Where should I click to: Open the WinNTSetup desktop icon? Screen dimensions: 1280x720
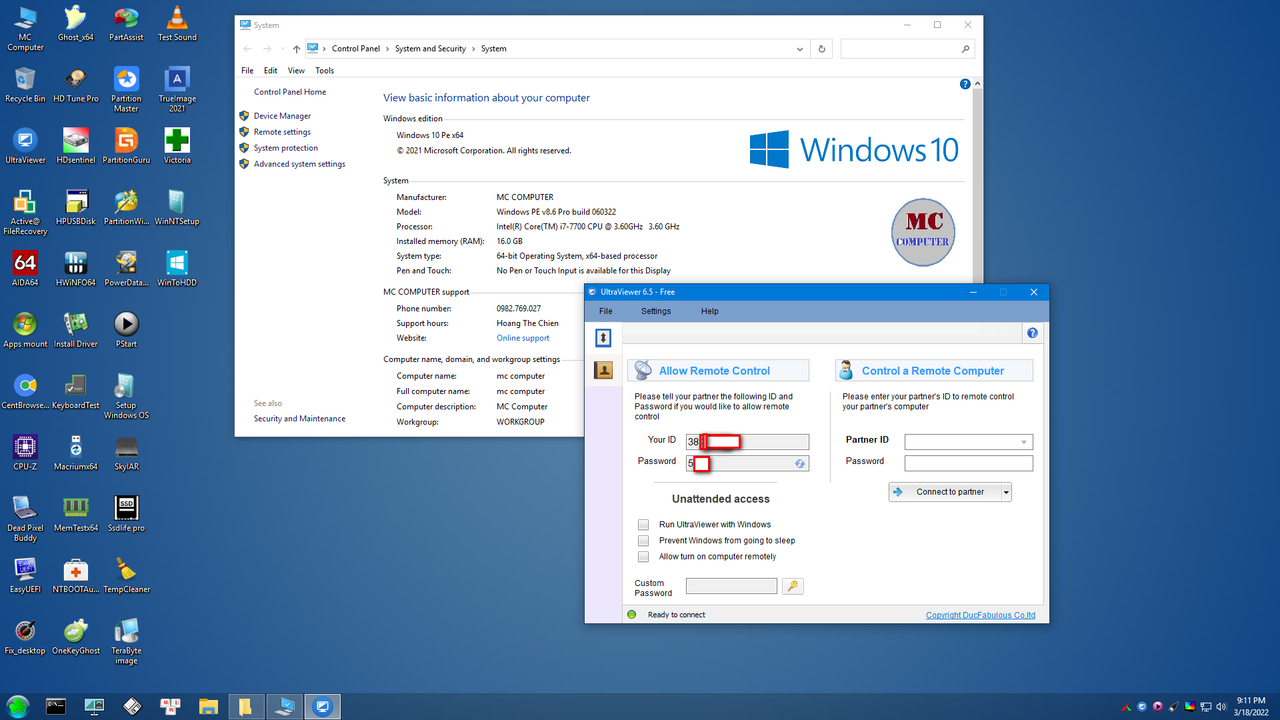tap(177, 208)
